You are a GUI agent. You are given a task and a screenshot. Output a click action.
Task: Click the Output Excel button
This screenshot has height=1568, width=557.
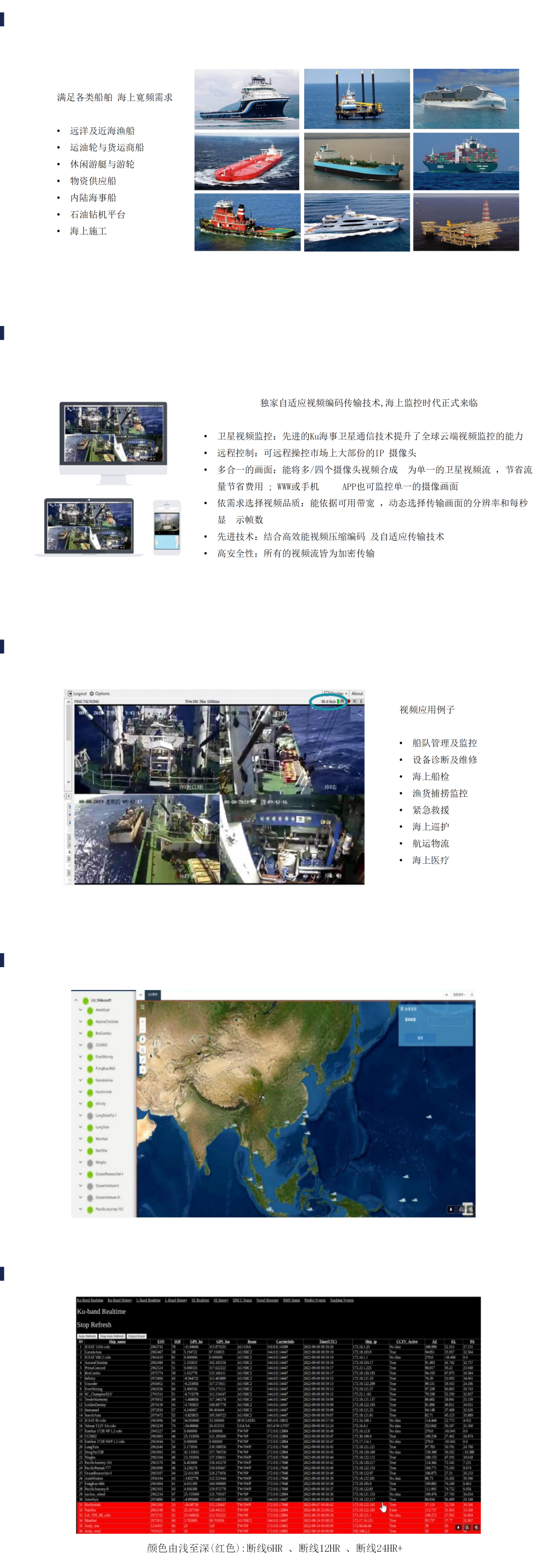pyautogui.click(x=137, y=1337)
